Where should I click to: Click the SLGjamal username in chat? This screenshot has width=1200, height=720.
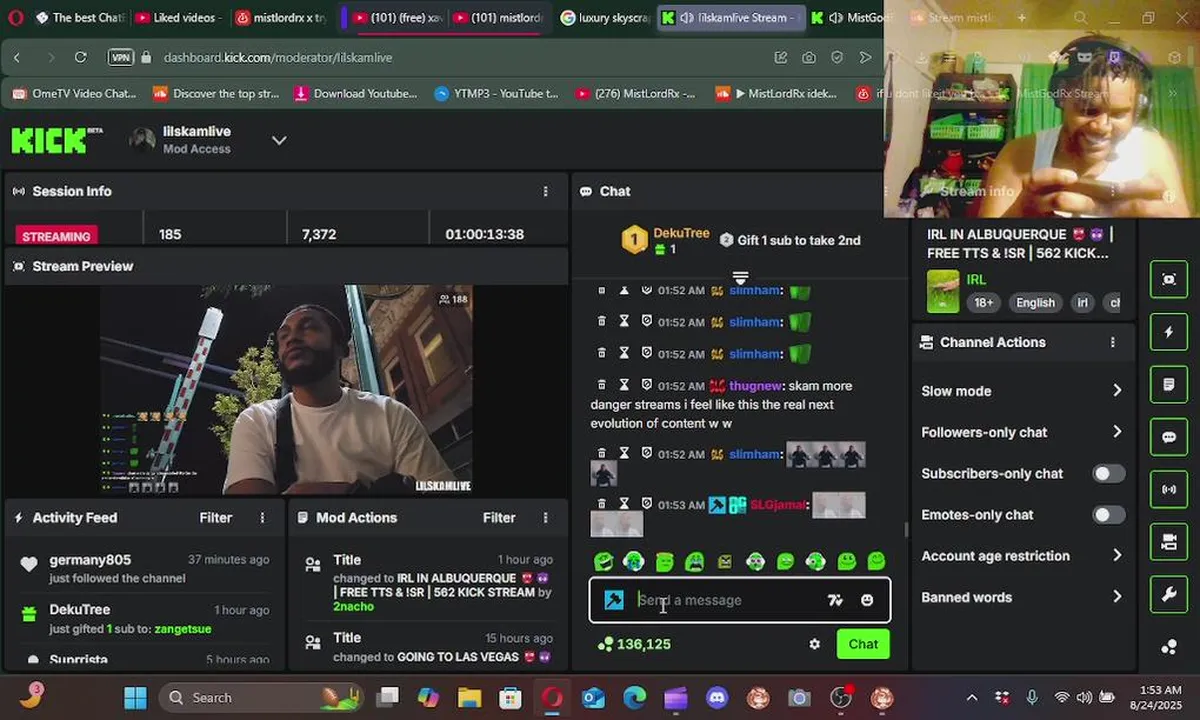pos(778,505)
